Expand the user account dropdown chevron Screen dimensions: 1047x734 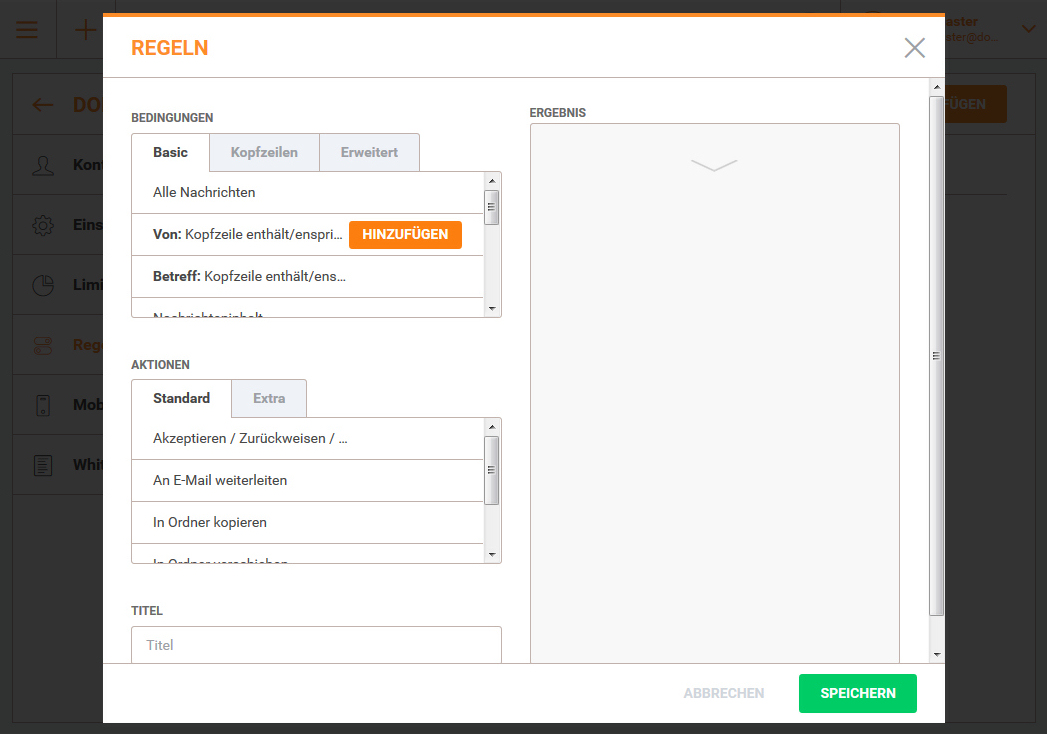(x=1028, y=29)
